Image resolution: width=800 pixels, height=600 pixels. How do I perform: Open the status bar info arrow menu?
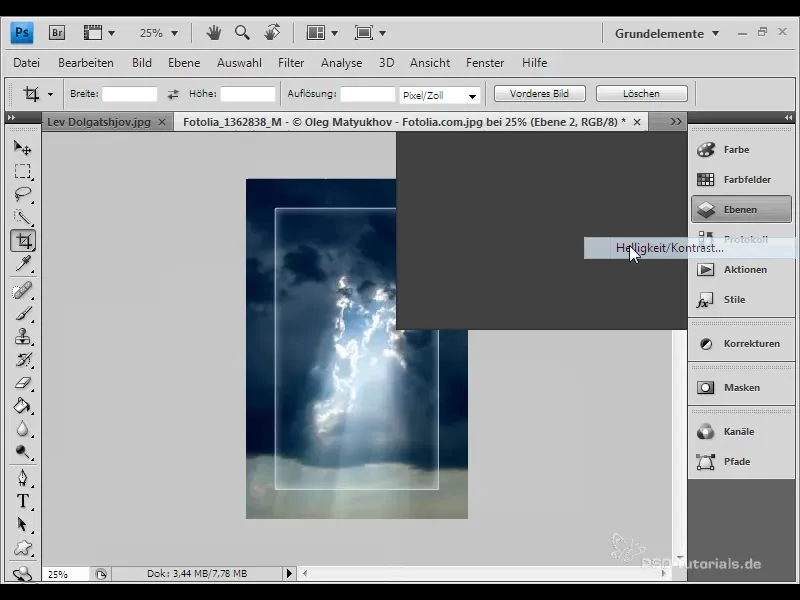(x=289, y=573)
